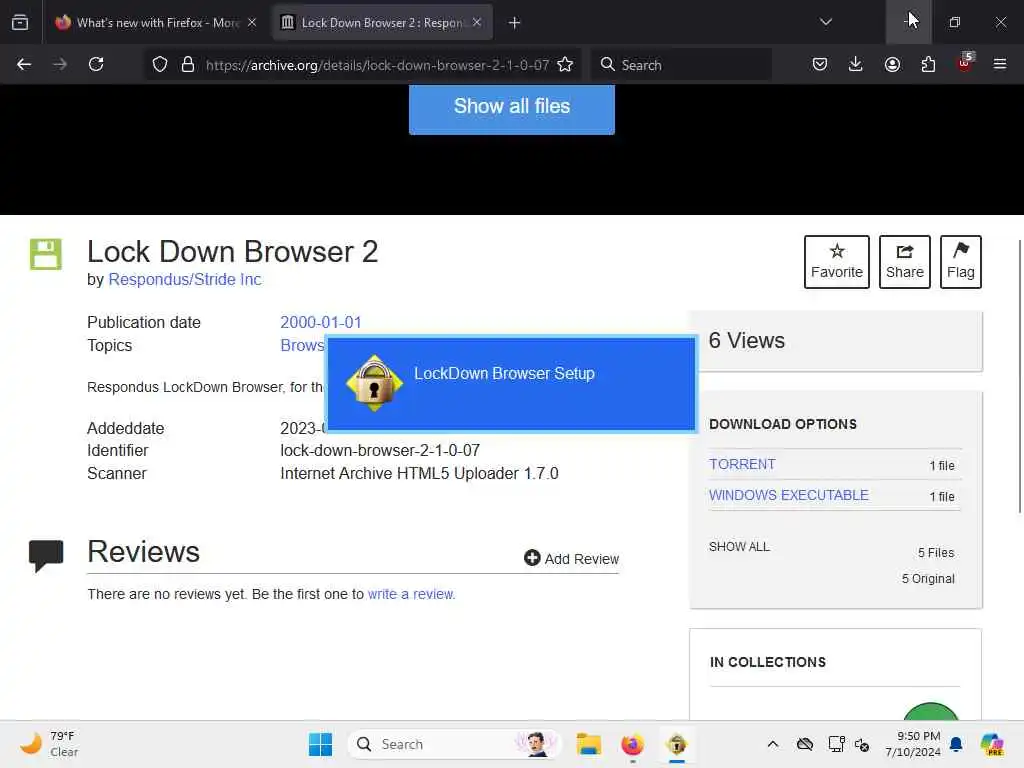
Task: Click the LockDown Browser Setup popup
Action: pos(511,384)
